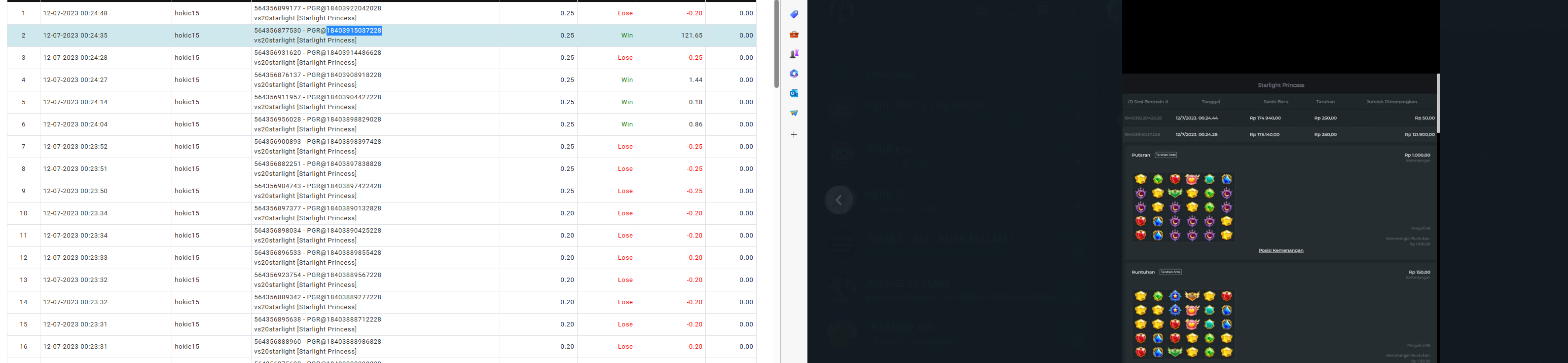
Task: Click the Jumlah Dimenangkan column header
Action: click(1391, 102)
